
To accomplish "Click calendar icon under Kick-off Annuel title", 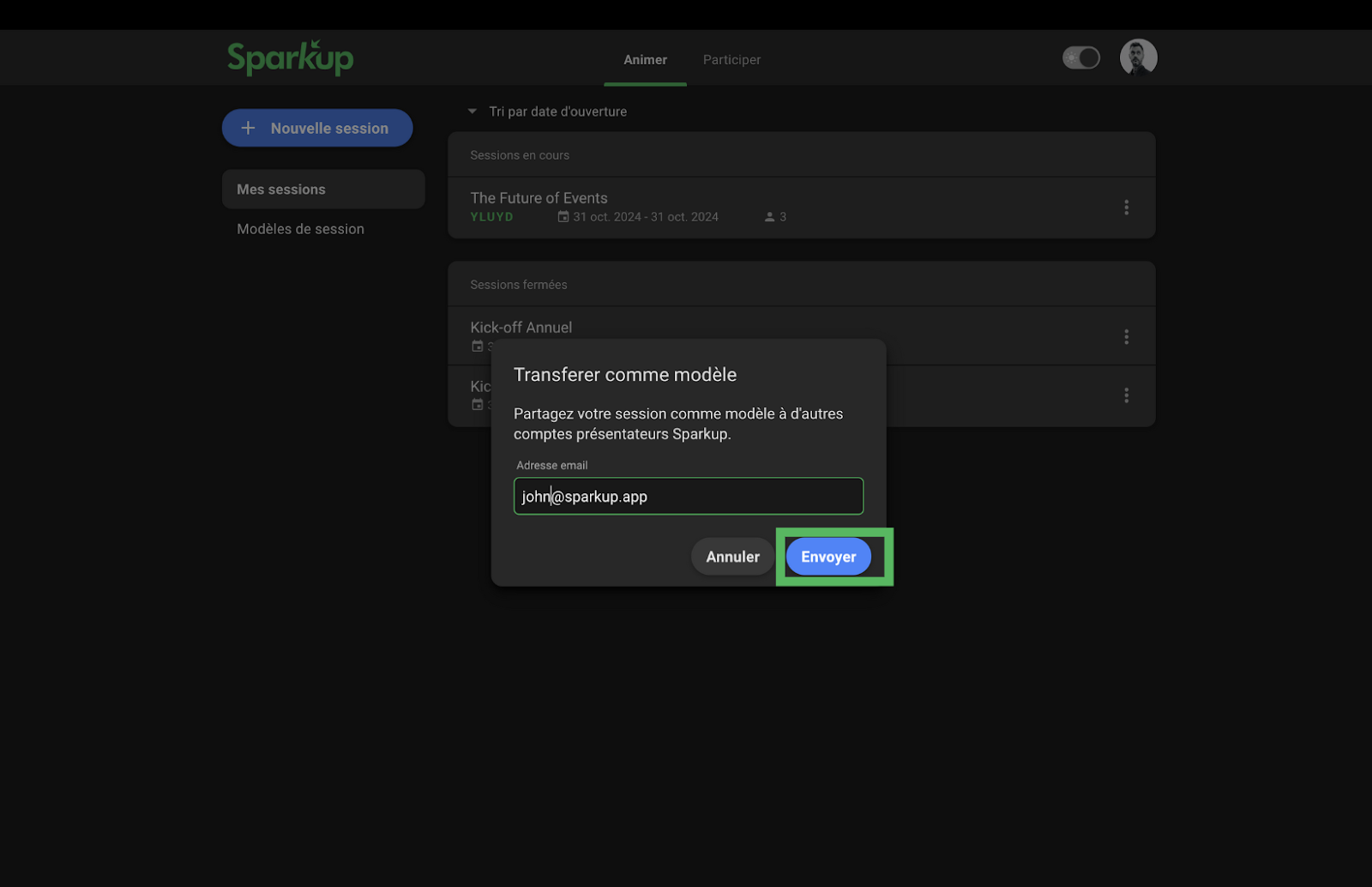I will (478, 347).
